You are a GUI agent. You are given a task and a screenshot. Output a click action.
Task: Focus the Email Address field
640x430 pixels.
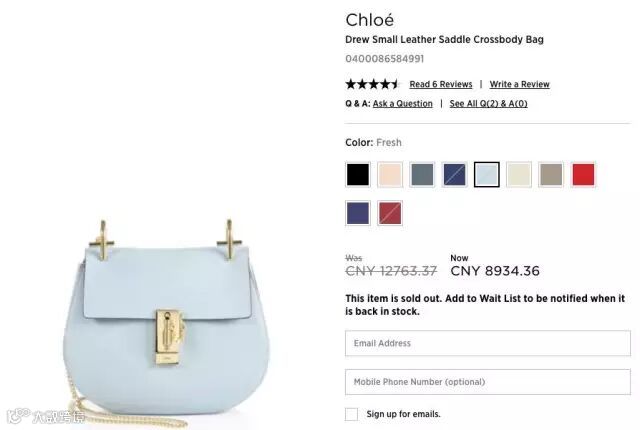488,343
